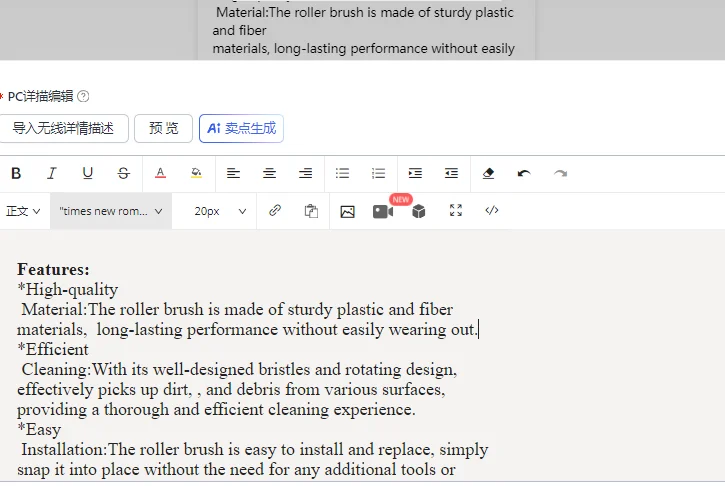Open the text highlight color picker
The width and height of the screenshot is (725, 486).
197,173
